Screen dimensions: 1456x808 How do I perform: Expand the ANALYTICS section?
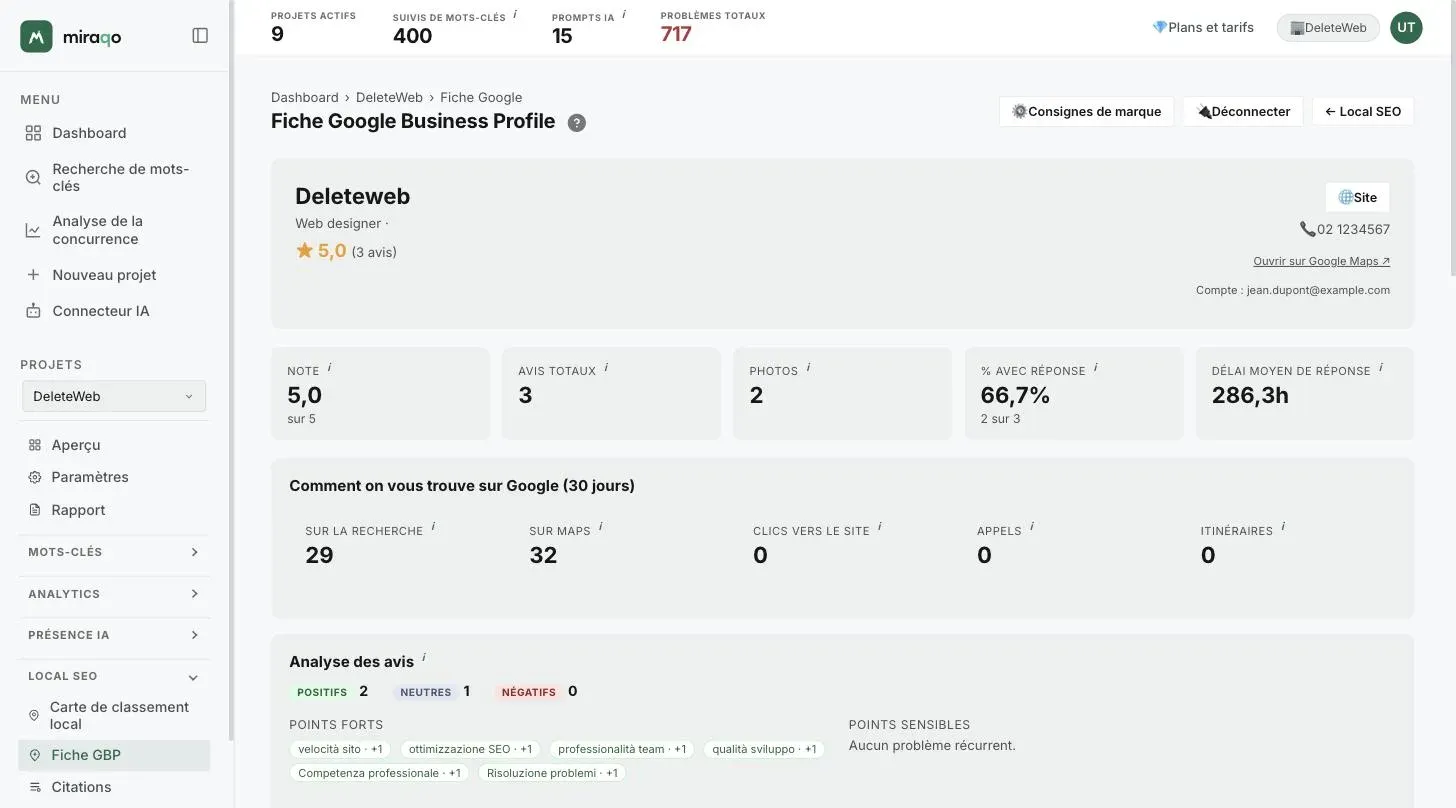click(114, 594)
